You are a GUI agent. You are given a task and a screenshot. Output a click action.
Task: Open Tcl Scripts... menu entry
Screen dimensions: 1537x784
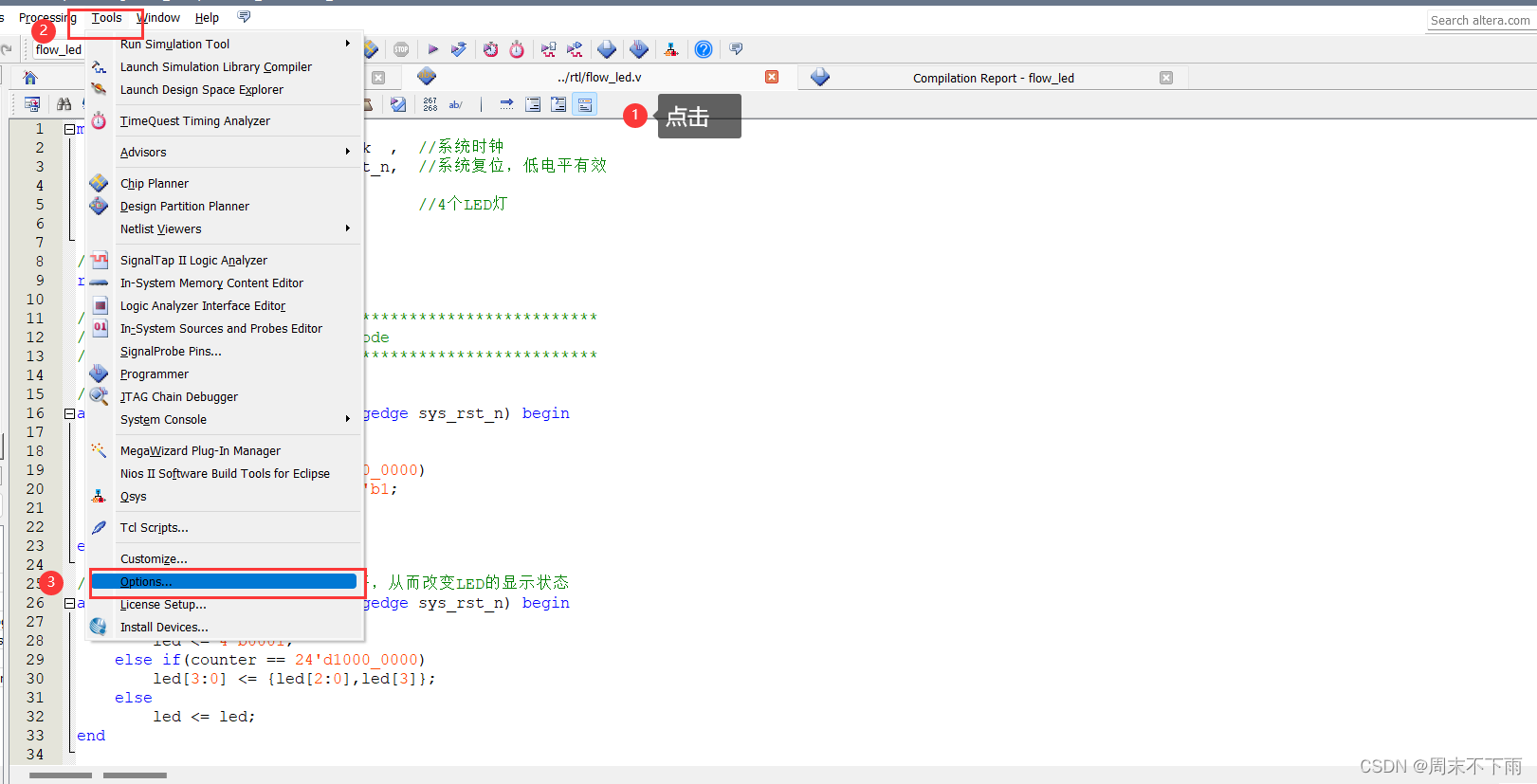[x=225, y=527]
